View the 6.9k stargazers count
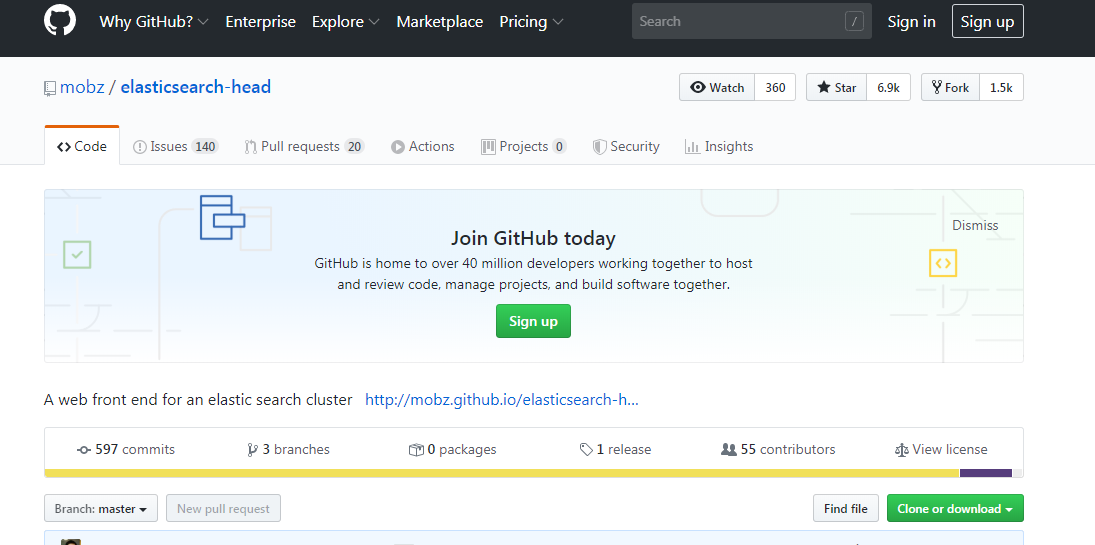Screen dimensions: 1095x545 (888, 87)
